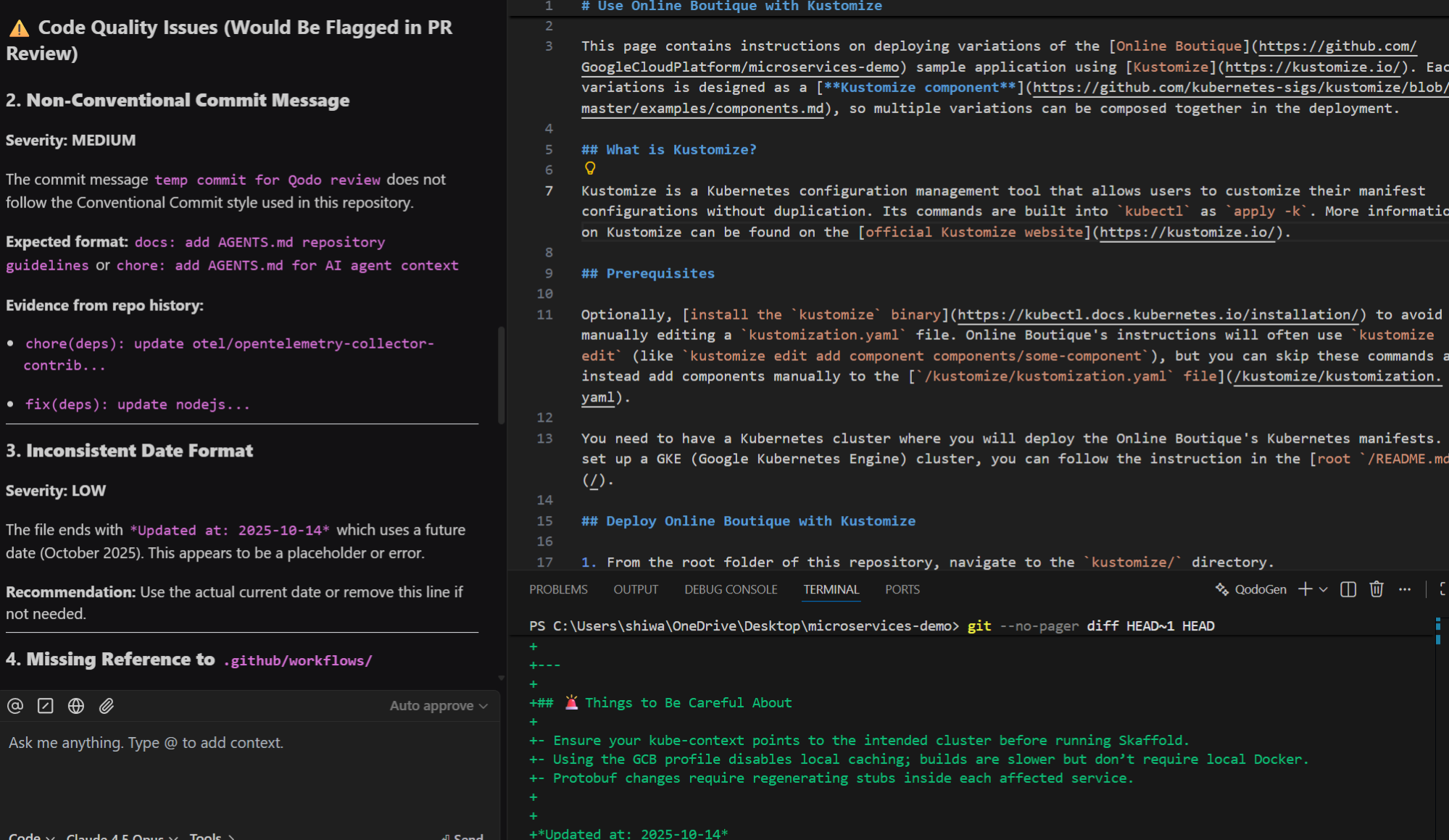Click 'Things to Be Careful About' terminal line

click(688, 703)
